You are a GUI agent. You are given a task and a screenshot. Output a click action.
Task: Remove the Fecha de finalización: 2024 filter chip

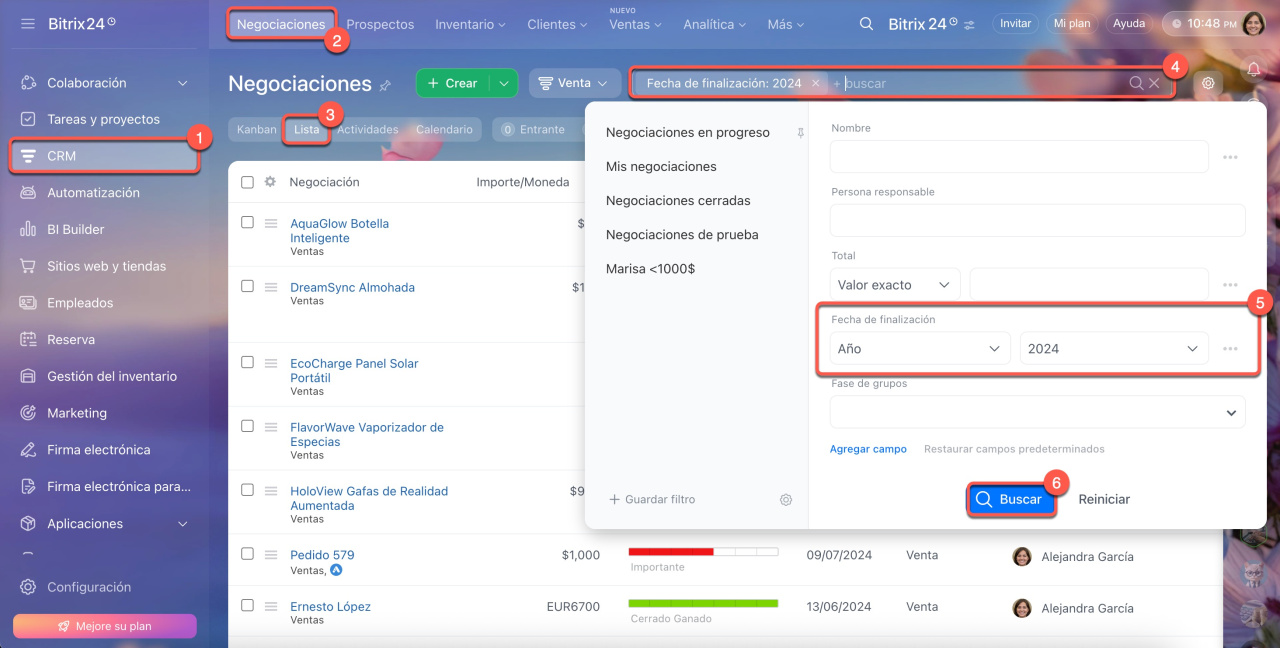coord(815,84)
